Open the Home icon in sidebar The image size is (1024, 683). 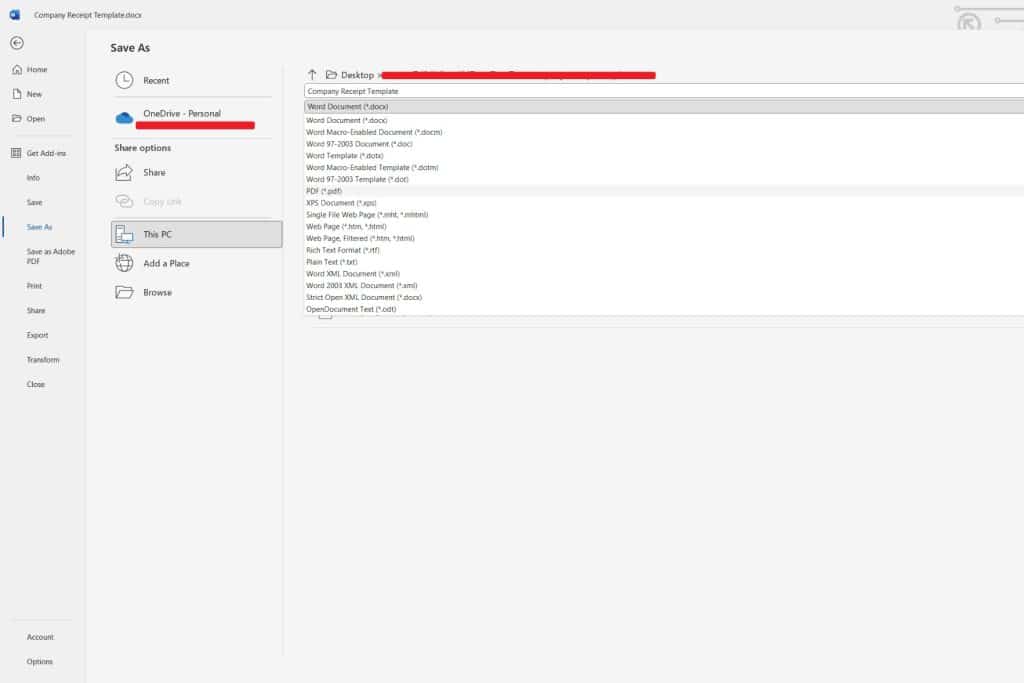pyautogui.click(x=18, y=69)
